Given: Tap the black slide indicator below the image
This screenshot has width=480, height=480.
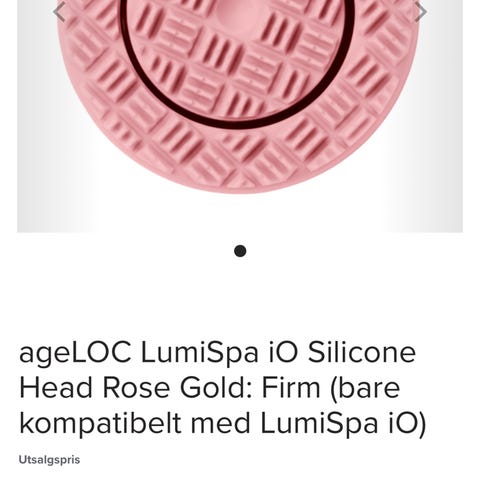Looking at the screenshot, I should (x=240, y=251).
